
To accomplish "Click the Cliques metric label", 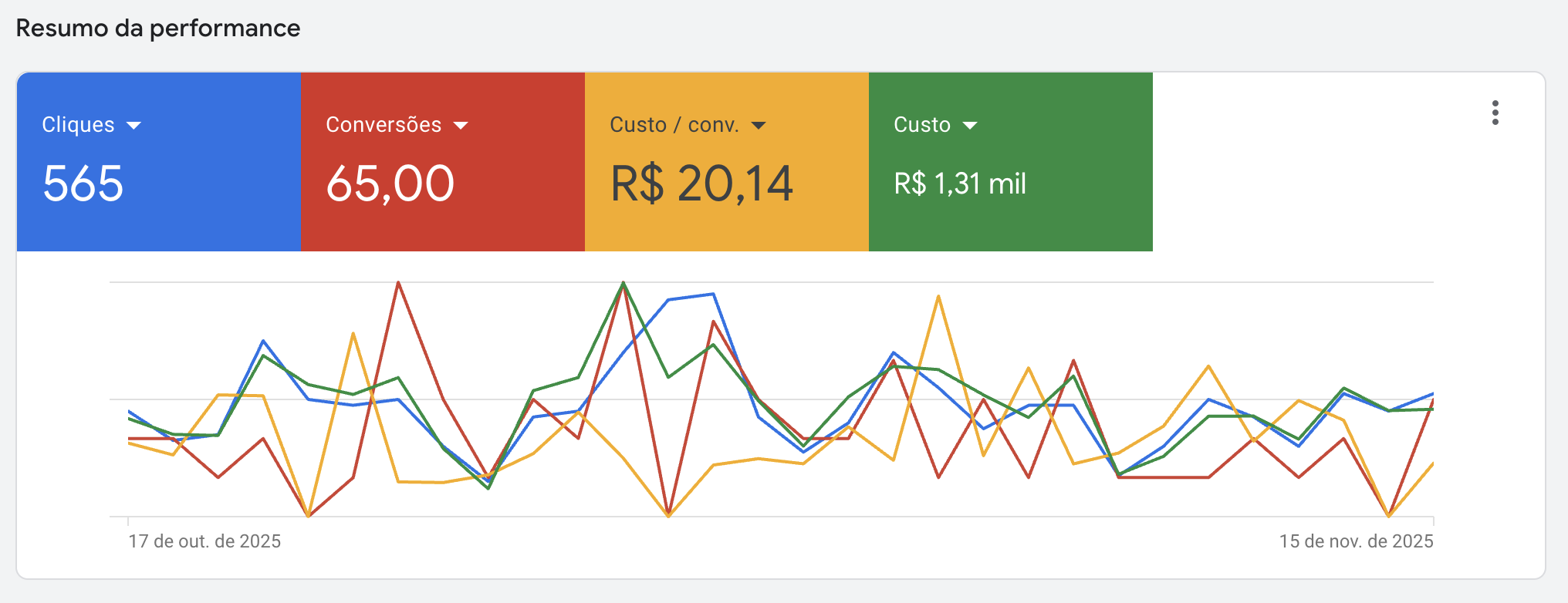I will click(78, 125).
